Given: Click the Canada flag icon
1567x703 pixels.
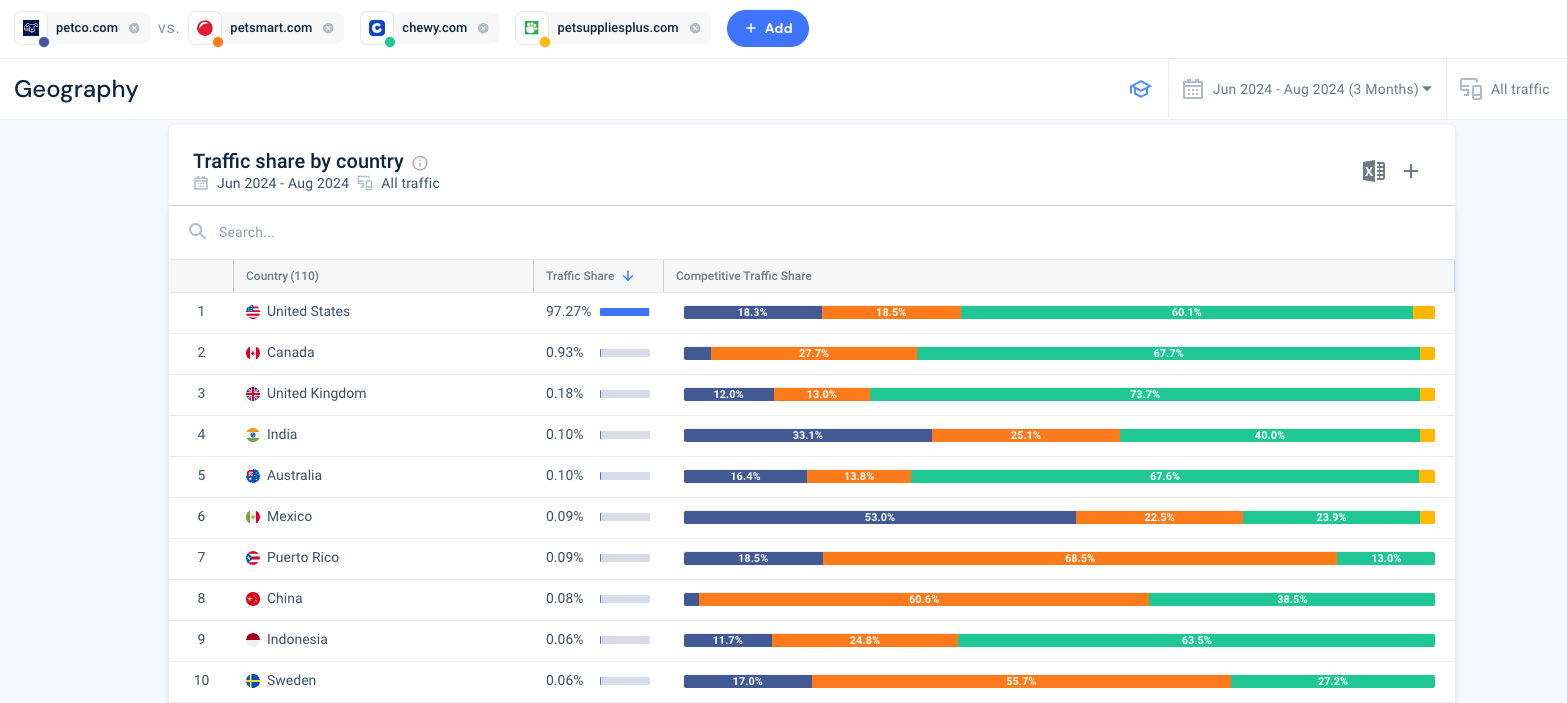Looking at the screenshot, I should point(253,353).
